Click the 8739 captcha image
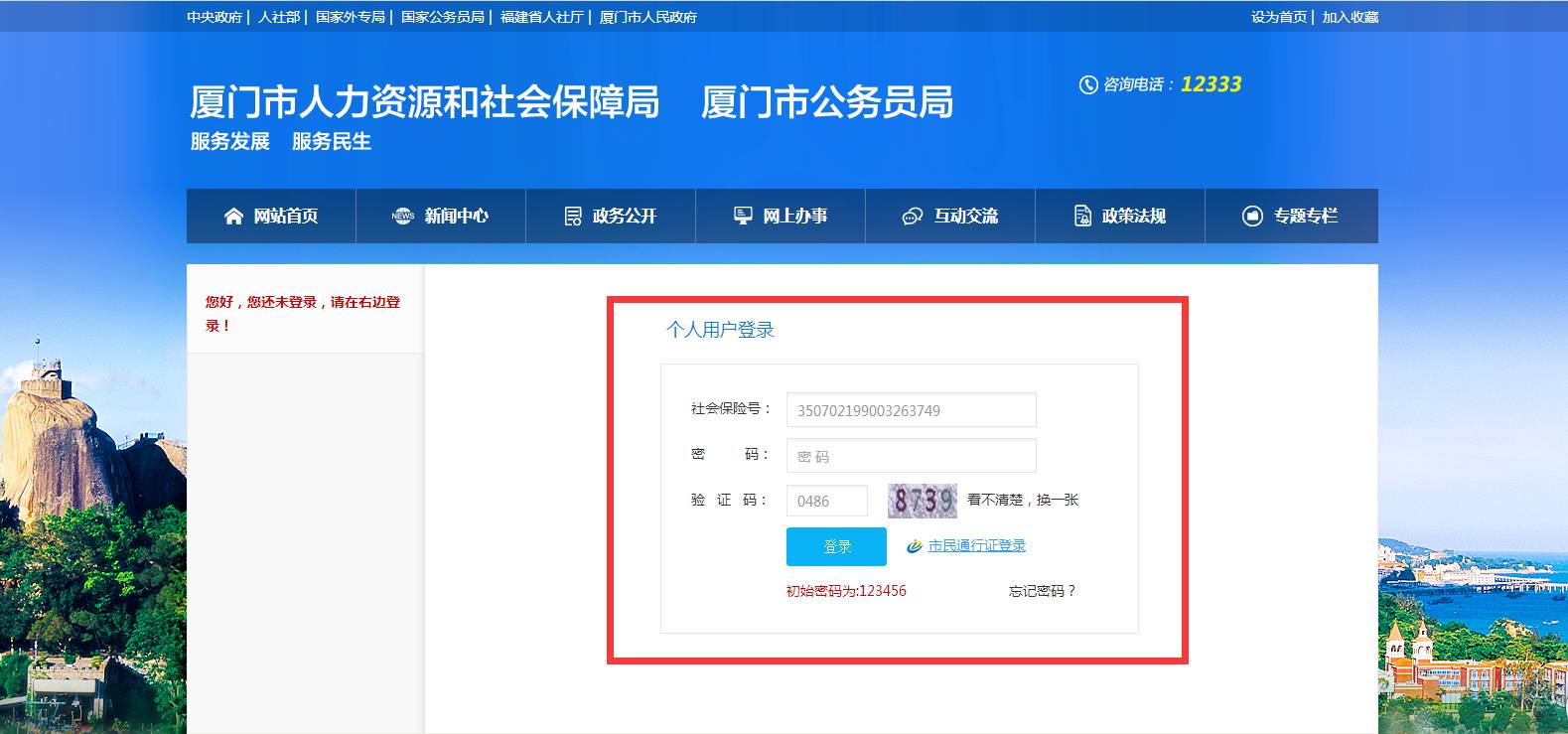This screenshot has height=734, width=1568. pyautogui.click(x=923, y=501)
